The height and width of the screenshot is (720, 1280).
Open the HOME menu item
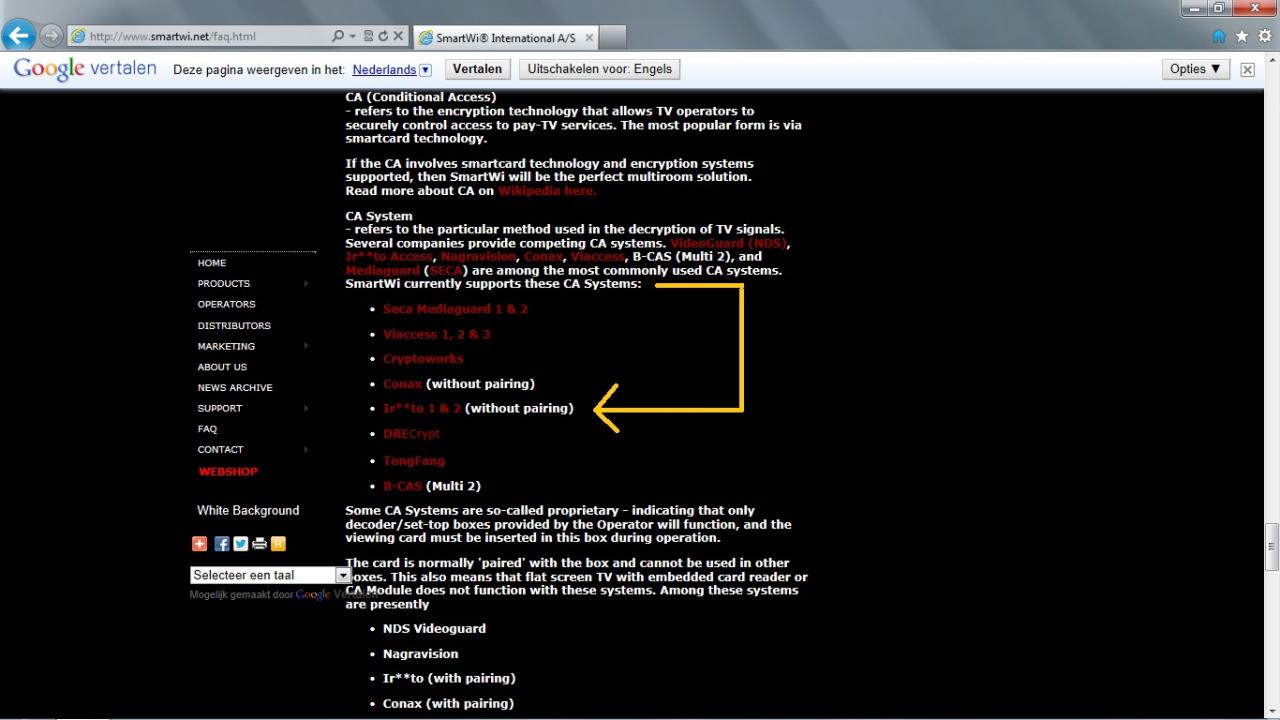pos(212,263)
